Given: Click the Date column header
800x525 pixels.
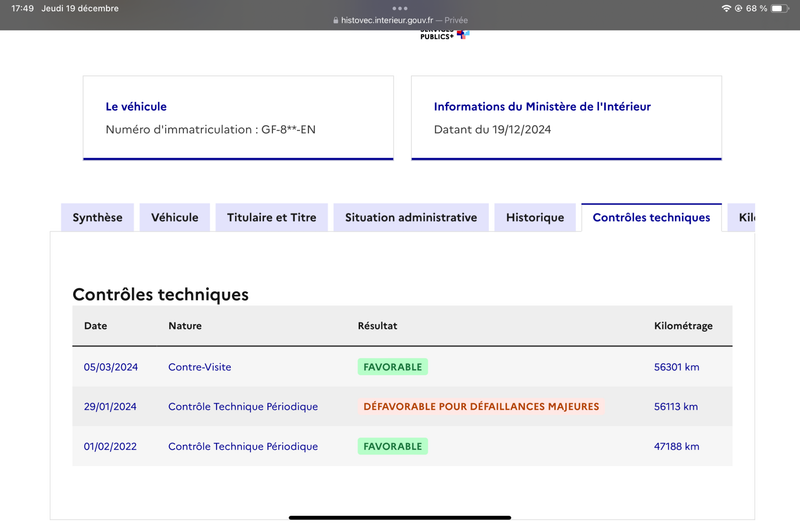Looking at the screenshot, I should 95,326.
